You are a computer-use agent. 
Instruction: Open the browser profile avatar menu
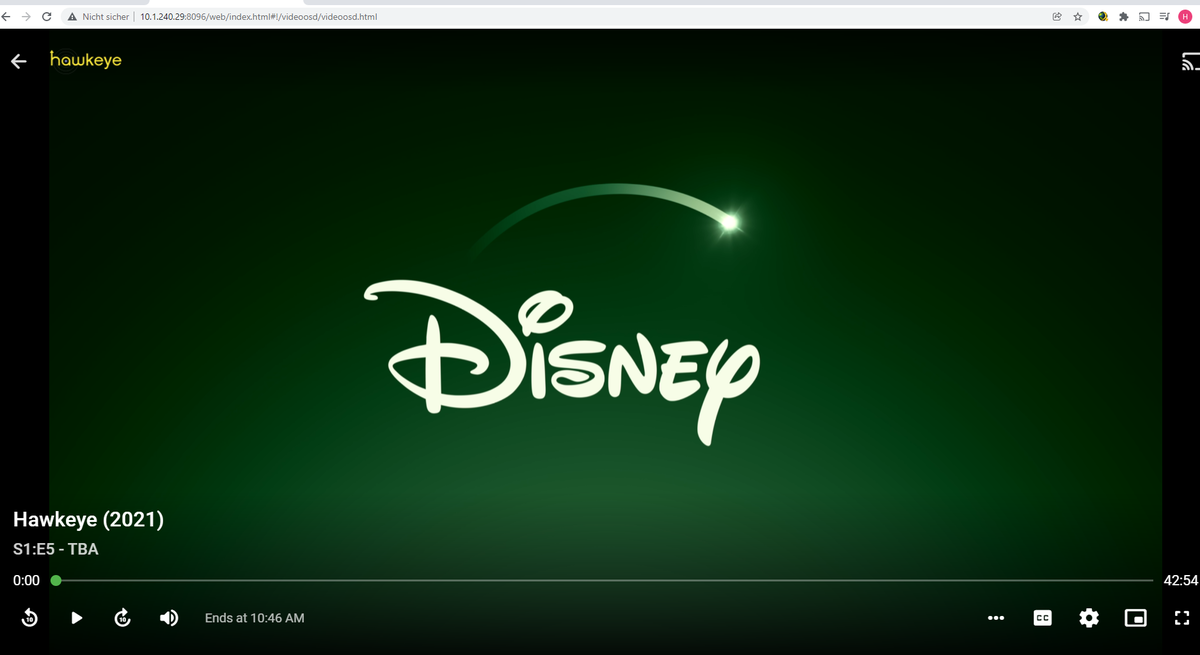click(x=1184, y=16)
